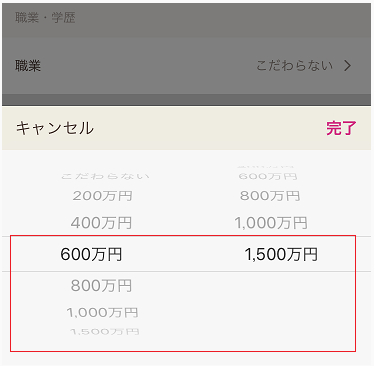Tap the picker toolbar between キャンセル and 完了
Screen dimensions: 374x366
210,128
